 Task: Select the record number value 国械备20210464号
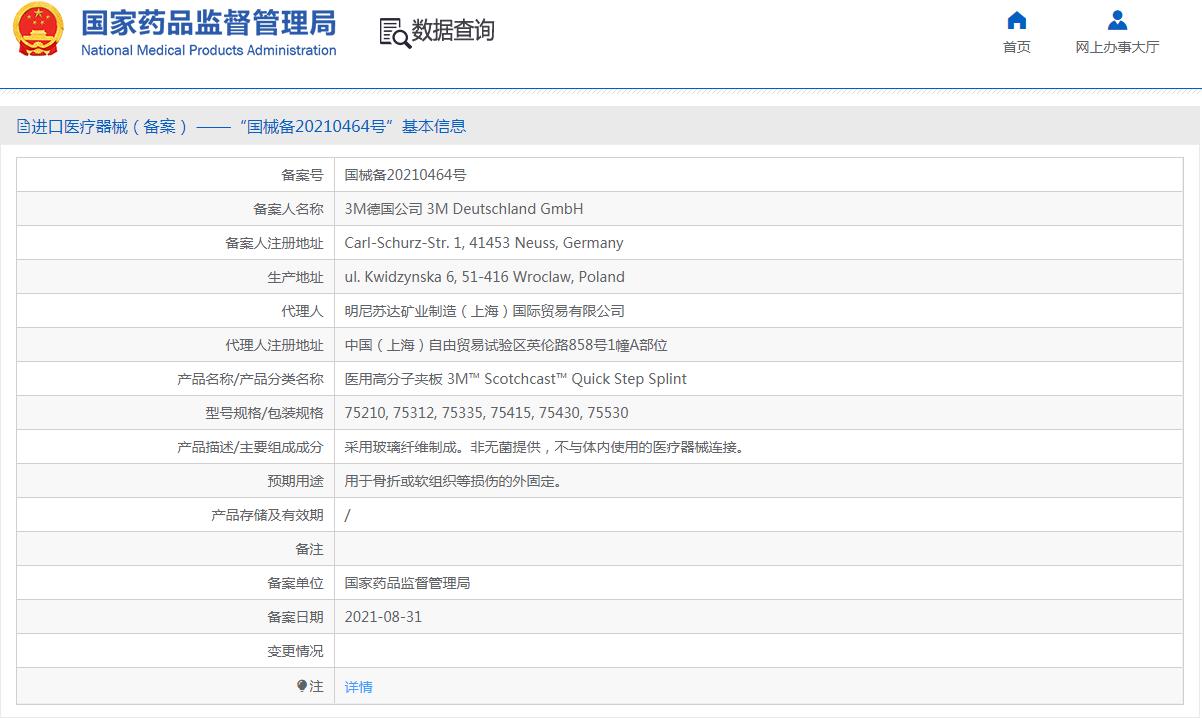point(406,175)
